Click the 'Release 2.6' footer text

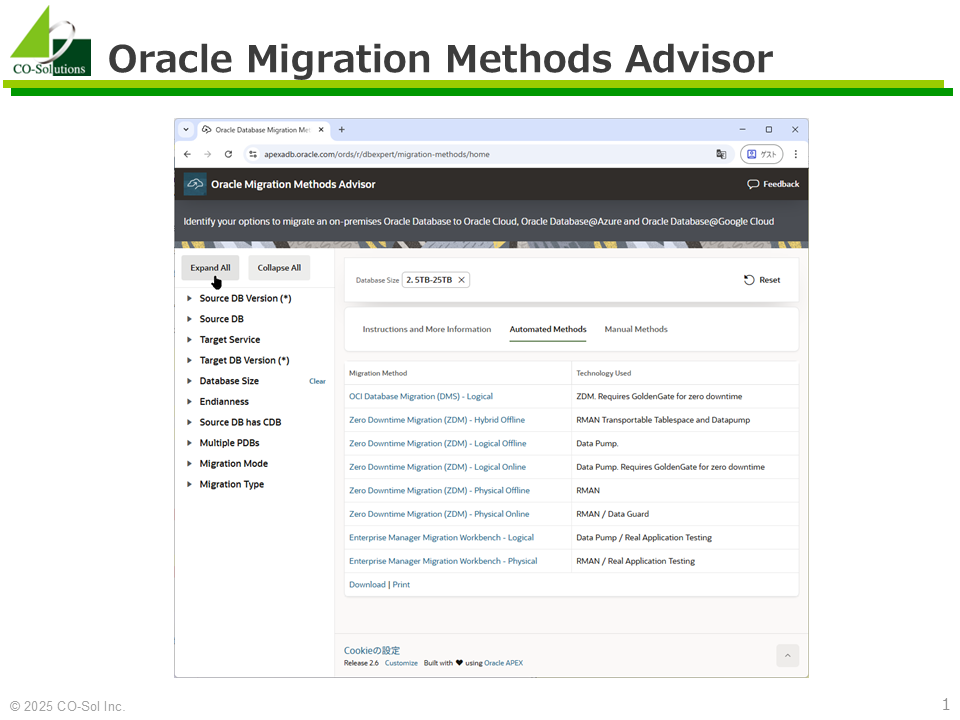361,663
